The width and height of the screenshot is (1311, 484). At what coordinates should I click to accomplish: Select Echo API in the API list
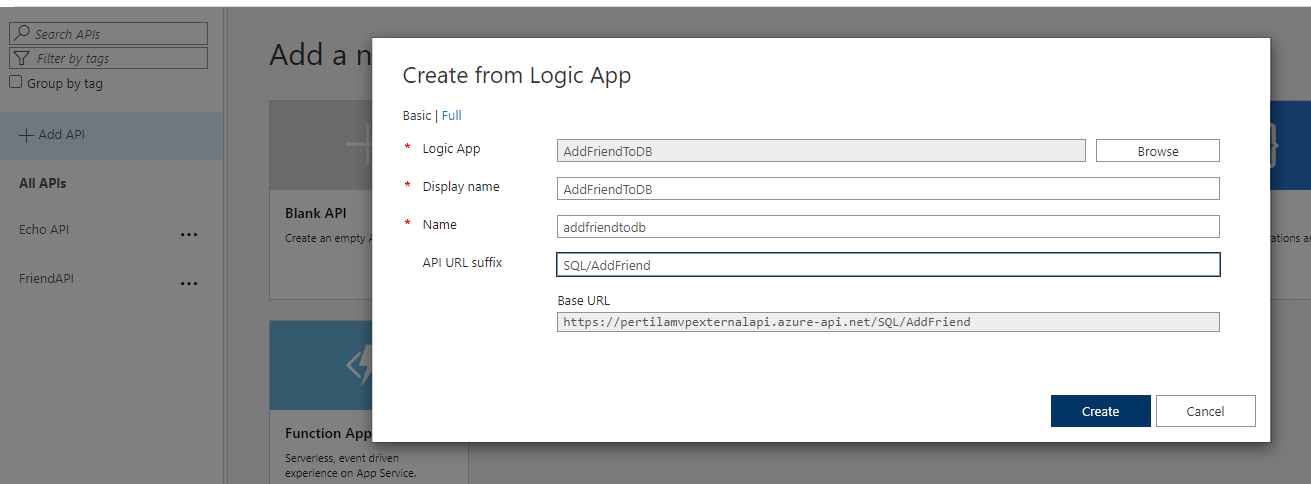pyautogui.click(x=44, y=230)
